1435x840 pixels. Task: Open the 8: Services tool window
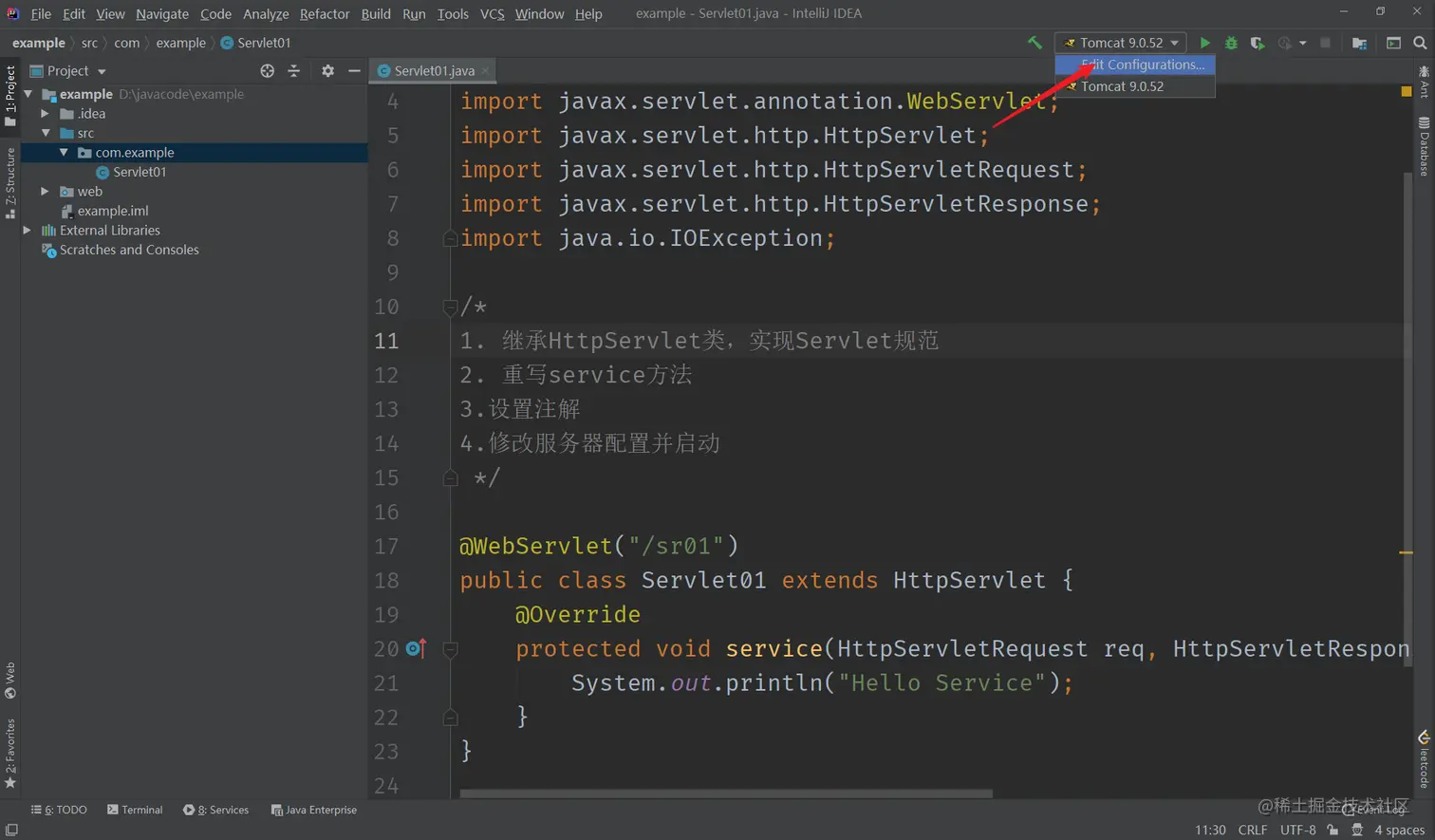click(x=216, y=810)
